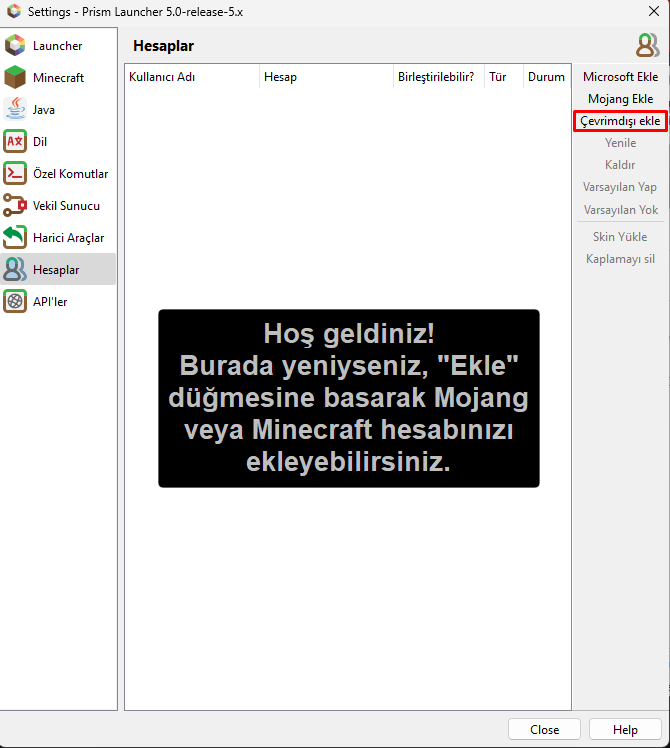
Task: Click Varsayılan Yok button
Action: (x=620, y=209)
